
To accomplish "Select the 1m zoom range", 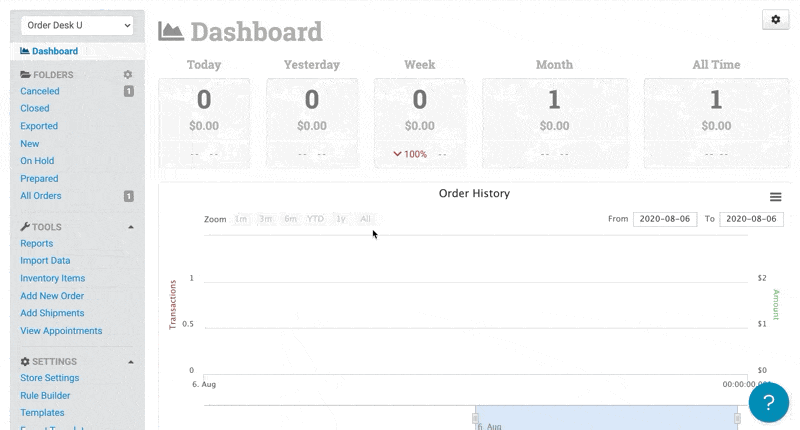I will pyautogui.click(x=240, y=219).
